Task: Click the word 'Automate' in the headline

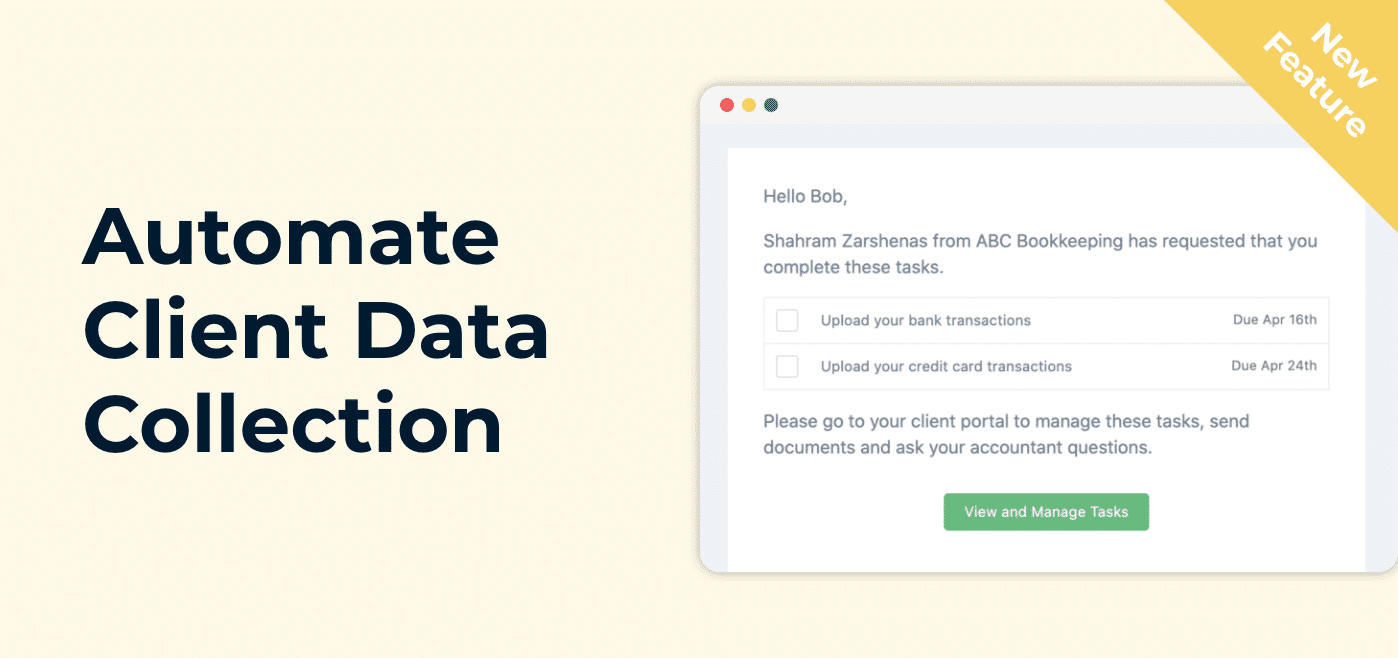Action: coord(291,237)
